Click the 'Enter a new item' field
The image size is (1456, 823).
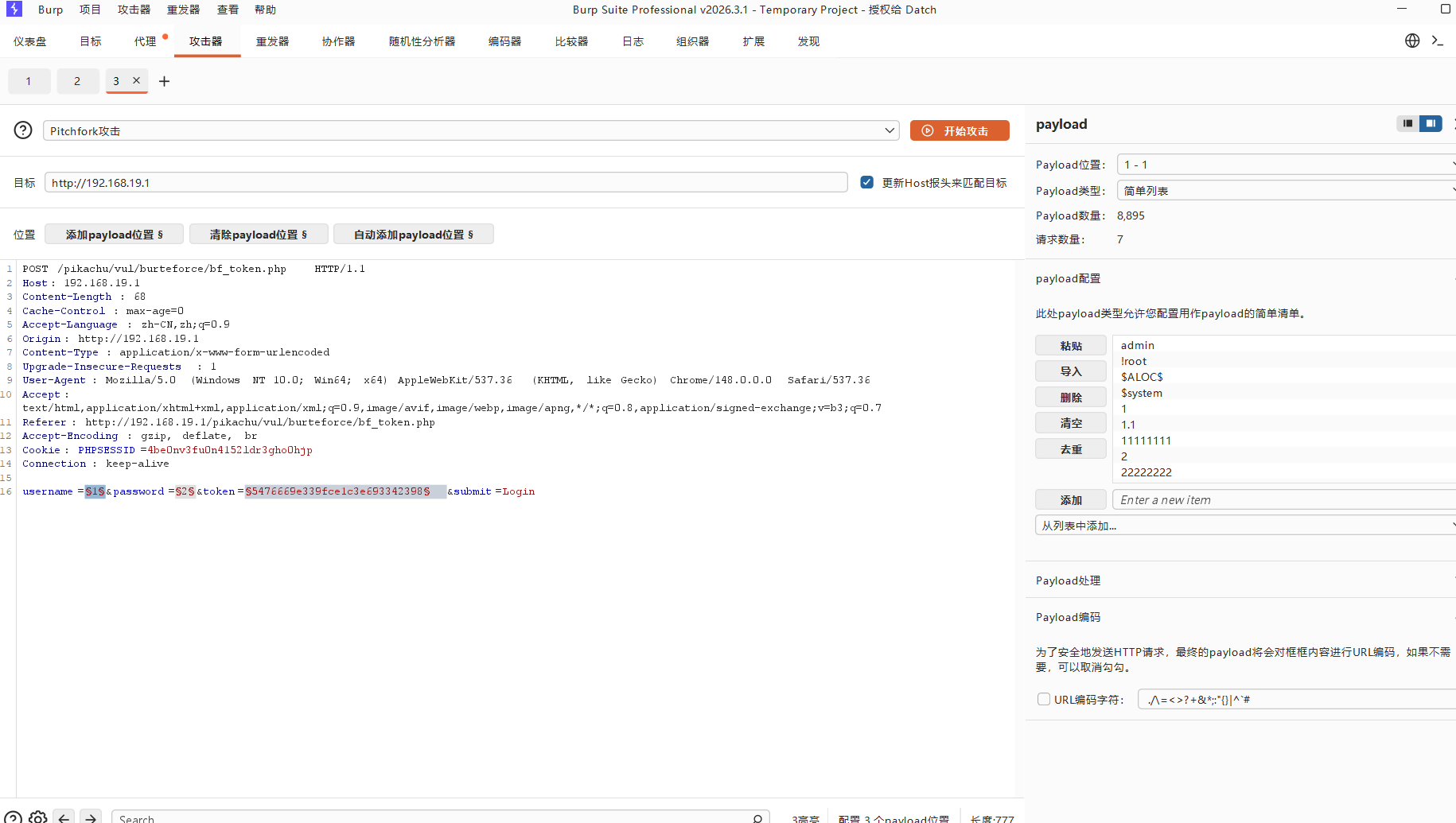(x=1284, y=500)
